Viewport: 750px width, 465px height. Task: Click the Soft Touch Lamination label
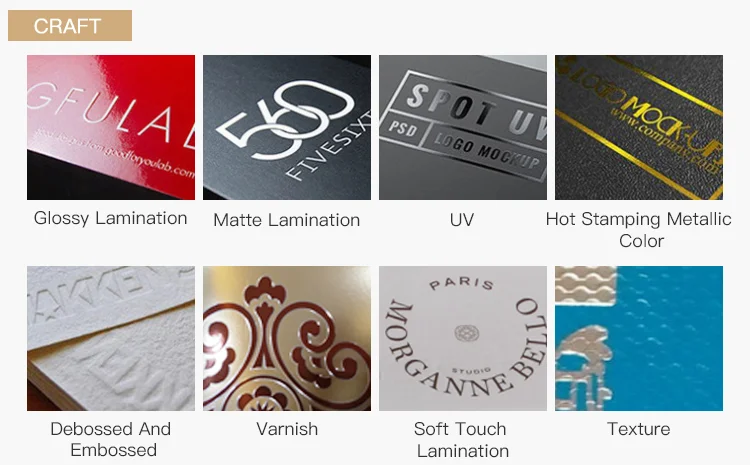(461, 440)
